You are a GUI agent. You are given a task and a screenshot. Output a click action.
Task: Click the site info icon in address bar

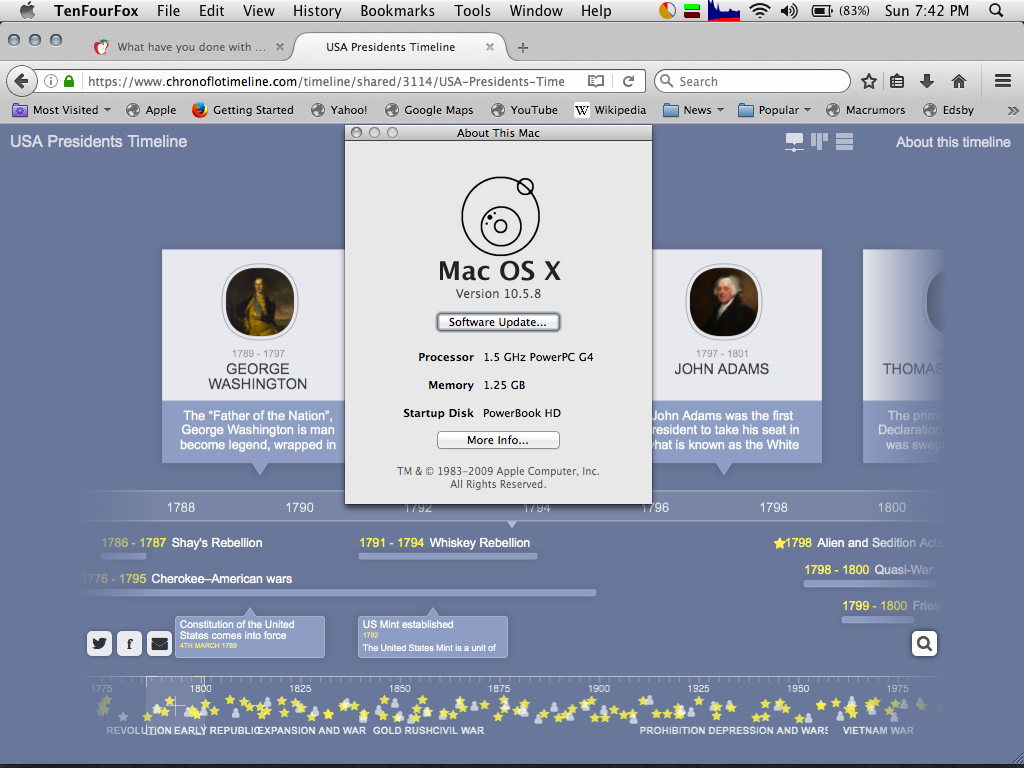tap(51, 81)
